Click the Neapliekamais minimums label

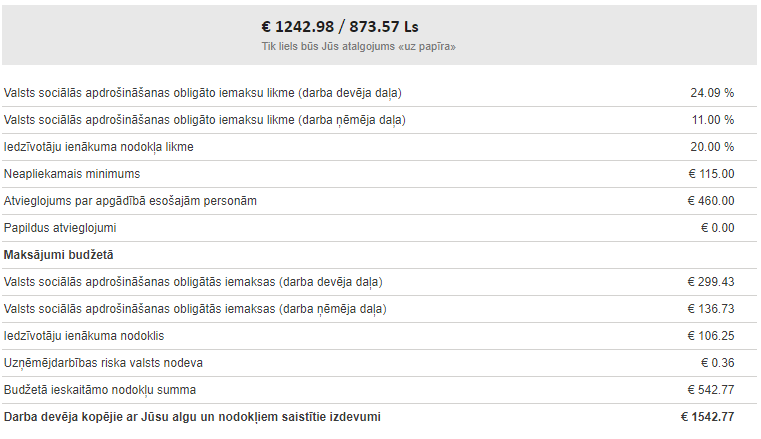click(72, 174)
